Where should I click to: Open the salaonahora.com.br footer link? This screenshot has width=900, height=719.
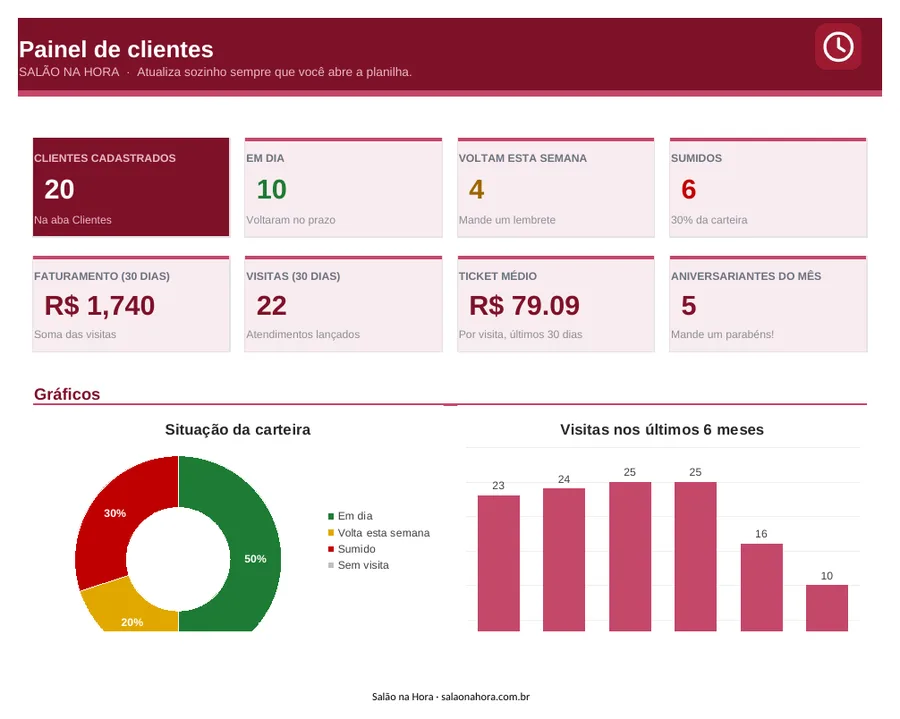coord(485,697)
